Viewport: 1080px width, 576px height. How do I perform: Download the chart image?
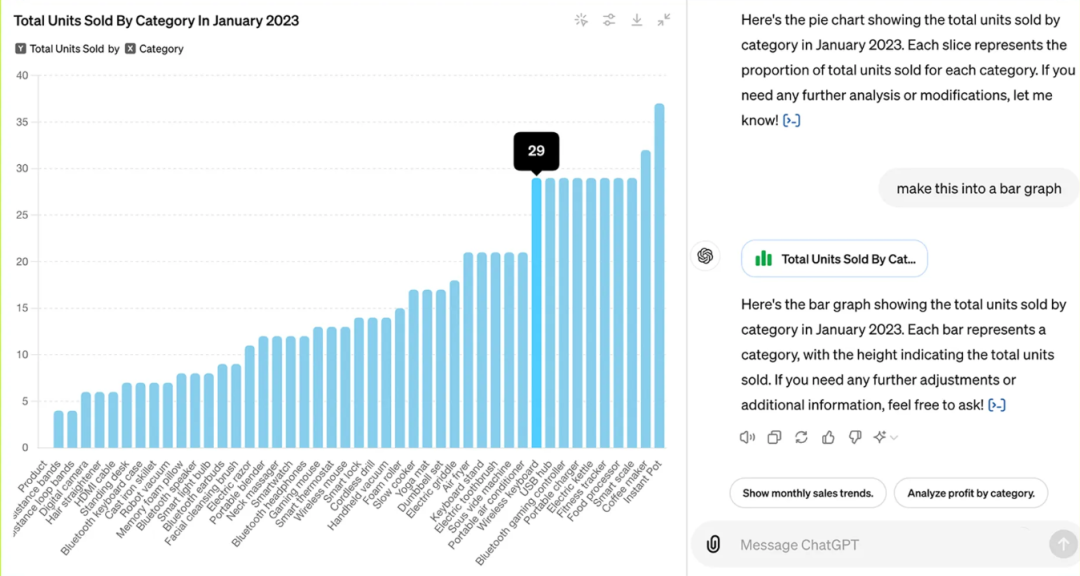(x=636, y=20)
